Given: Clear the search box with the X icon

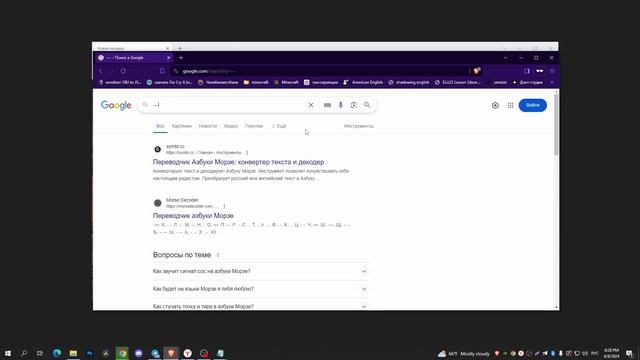Looking at the screenshot, I should pos(311,105).
